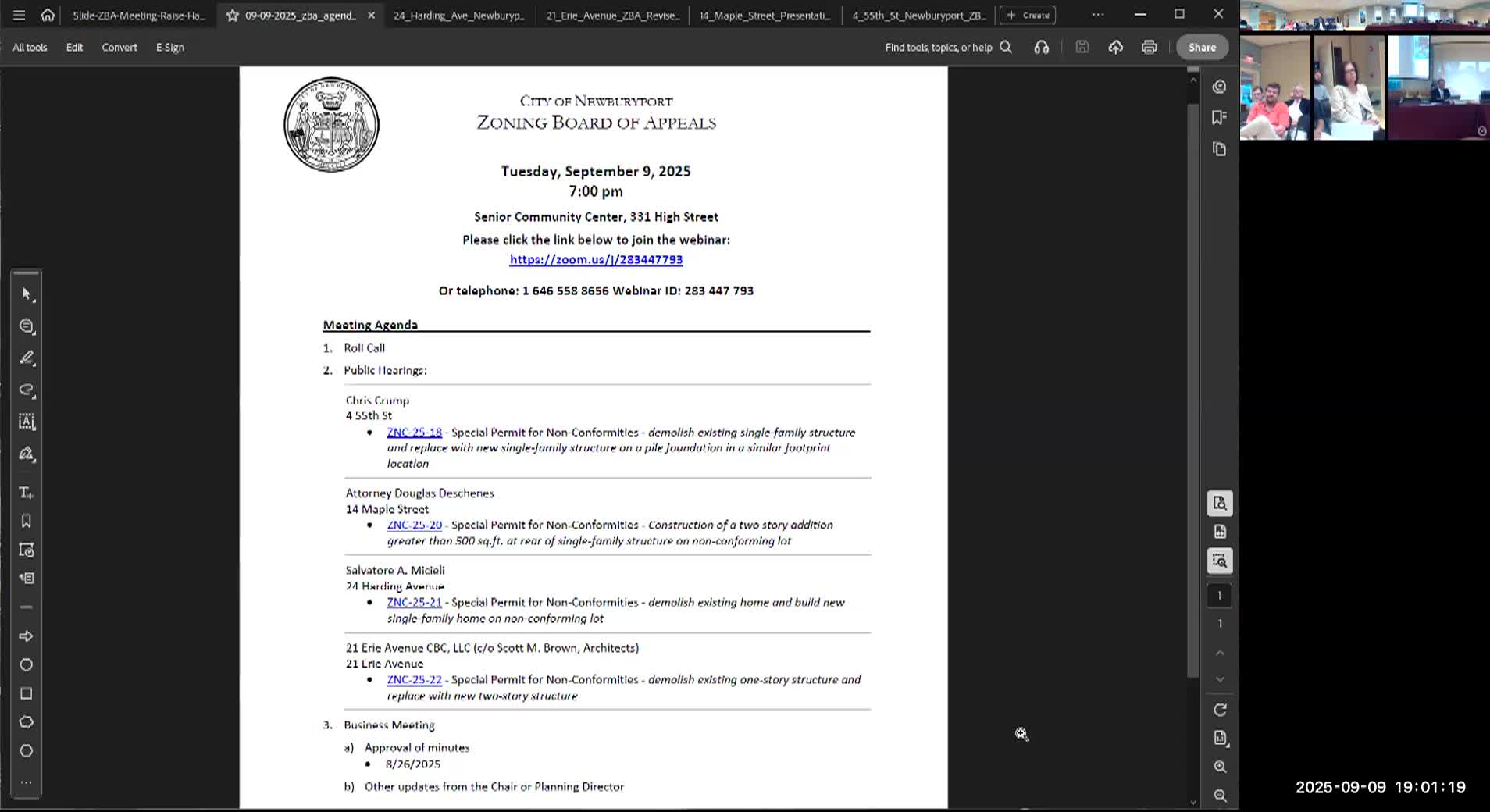Open the E-Sign menu

click(x=170, y=47)
